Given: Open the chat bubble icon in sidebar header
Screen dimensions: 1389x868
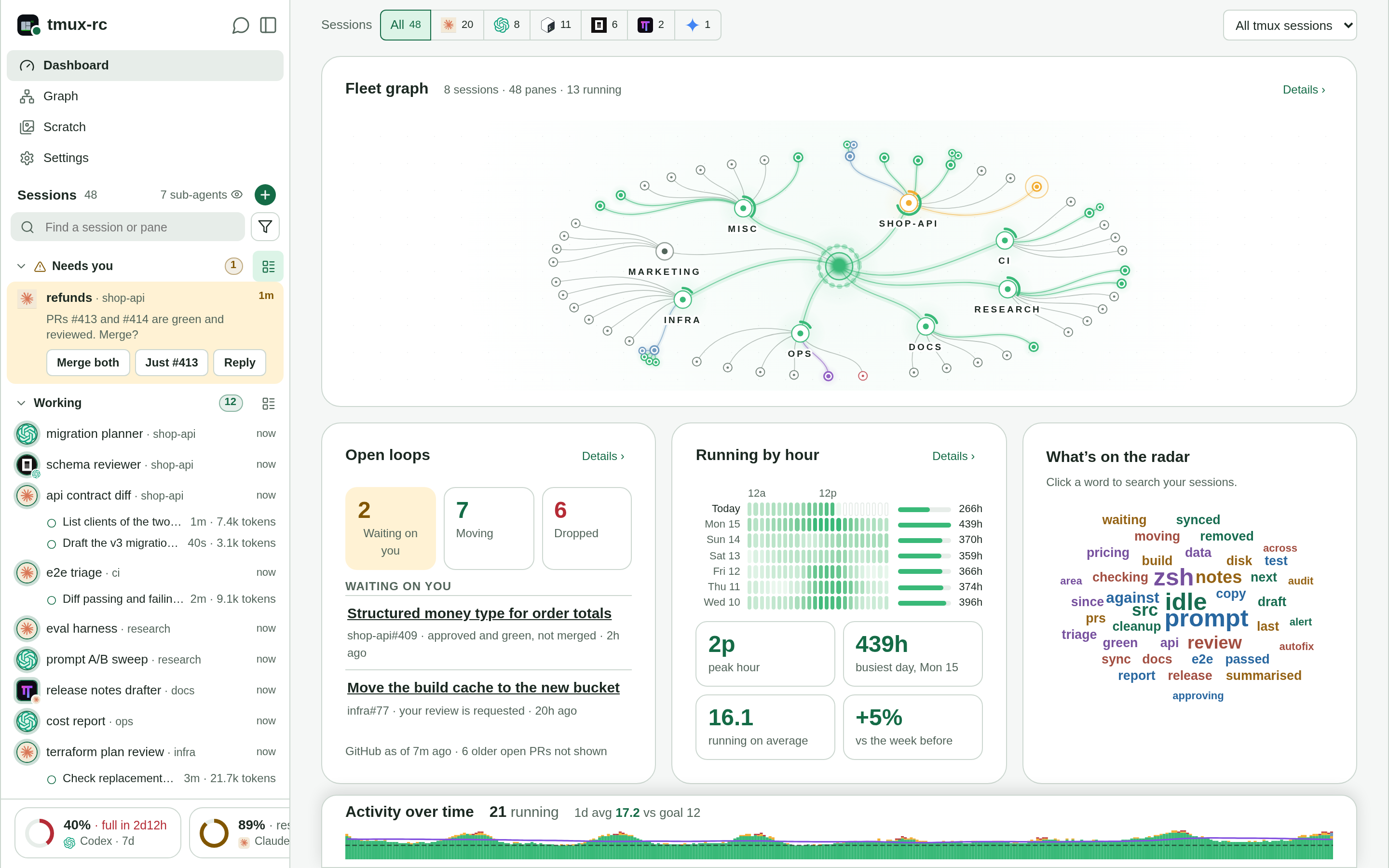Looking at the screenshot, I should point(241,25).
